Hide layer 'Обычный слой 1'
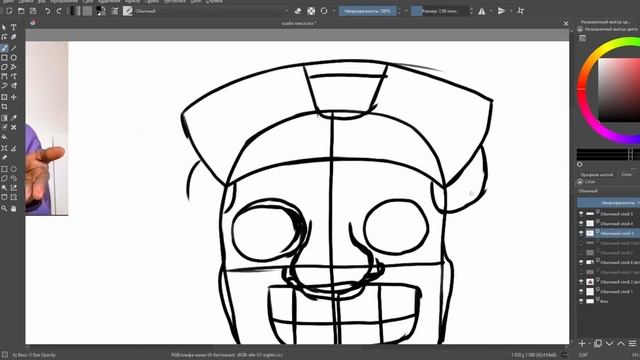The height and width of the screenshot is (360, 640). tap(581, 291)
